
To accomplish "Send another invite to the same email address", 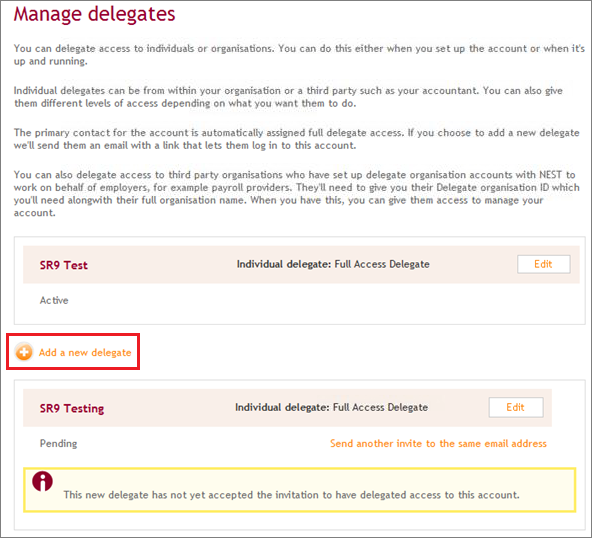I will [x=438, y=443].
